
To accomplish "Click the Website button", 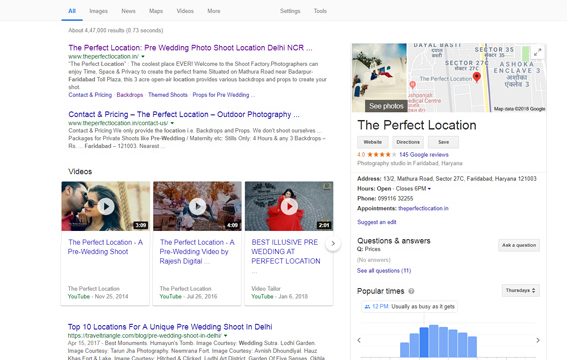I will [373, 142].
